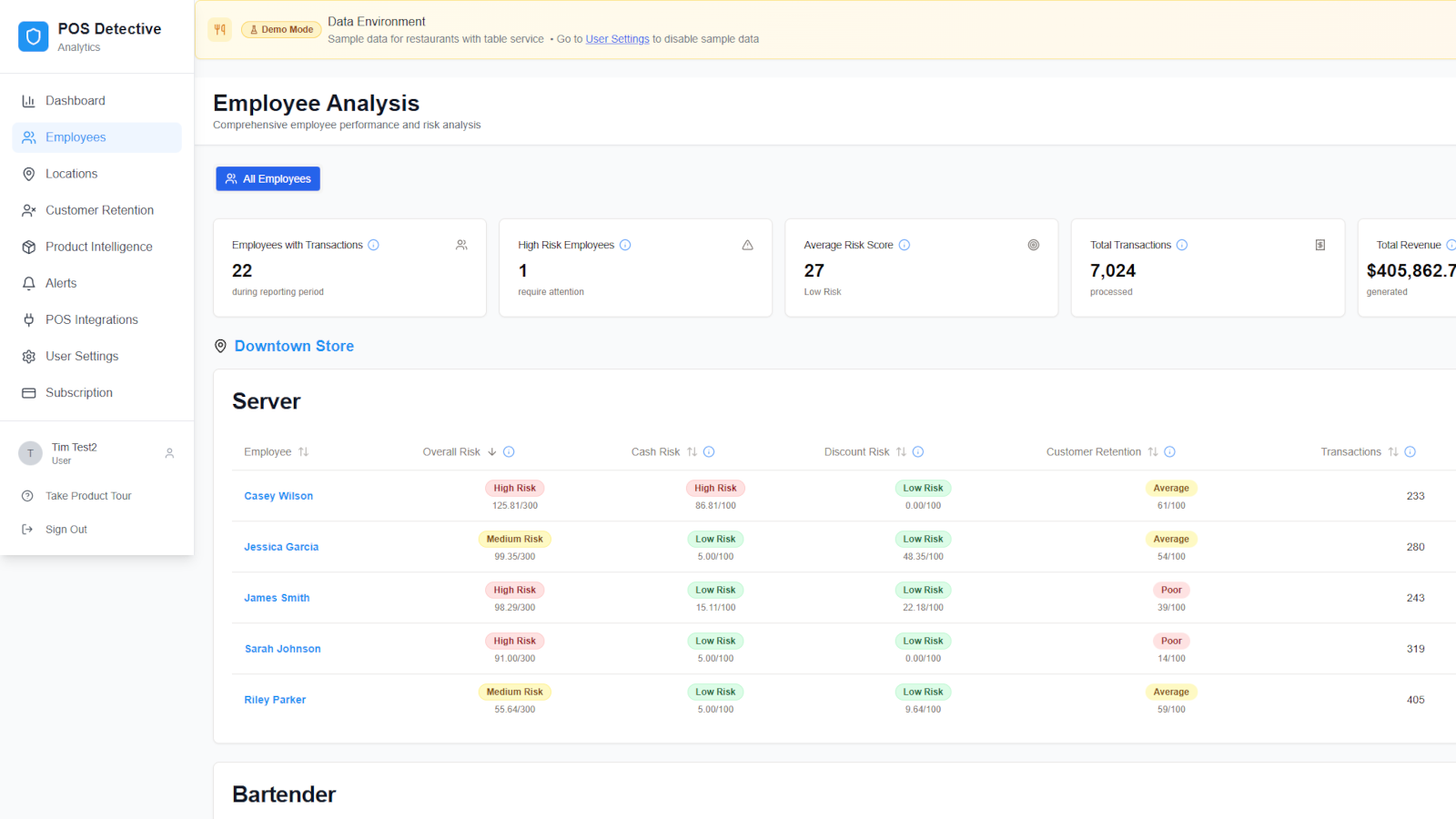
Task: Go to Customer Retention in sidebar
Action: pos(99,210)
